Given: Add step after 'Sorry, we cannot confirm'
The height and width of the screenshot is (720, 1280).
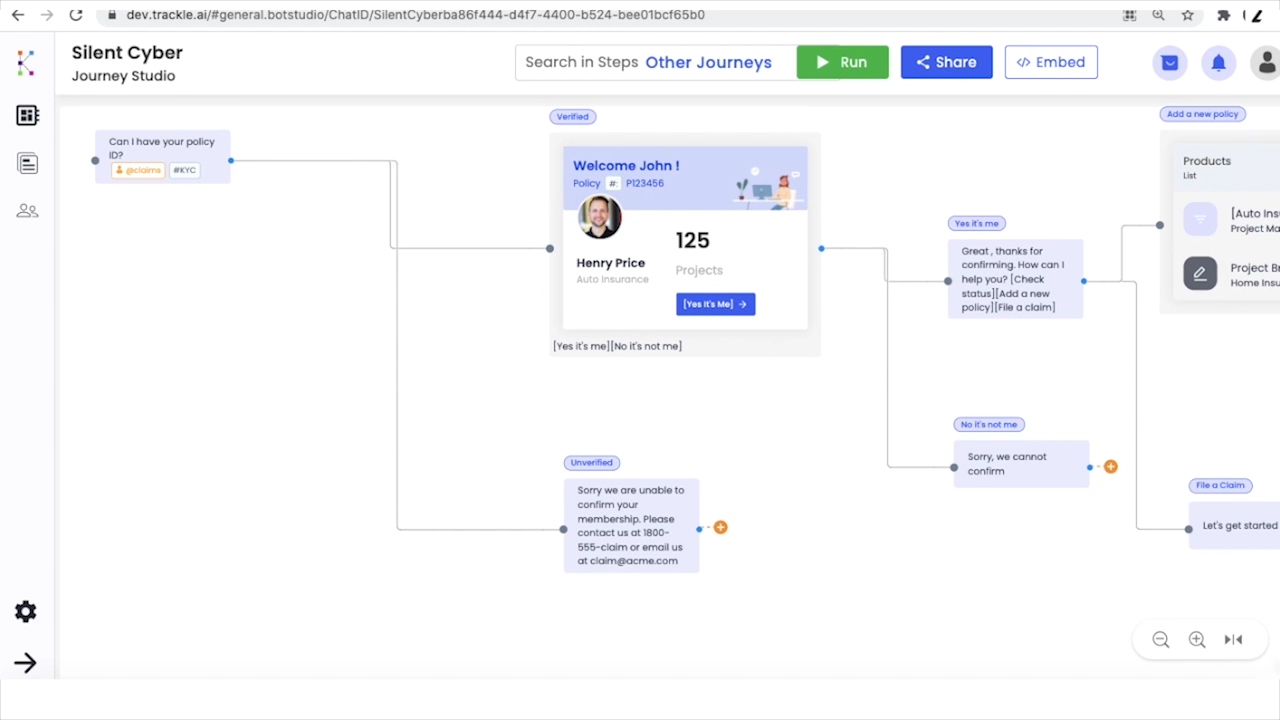Looking at the screenshot, I should click(x=1110, y=467).
